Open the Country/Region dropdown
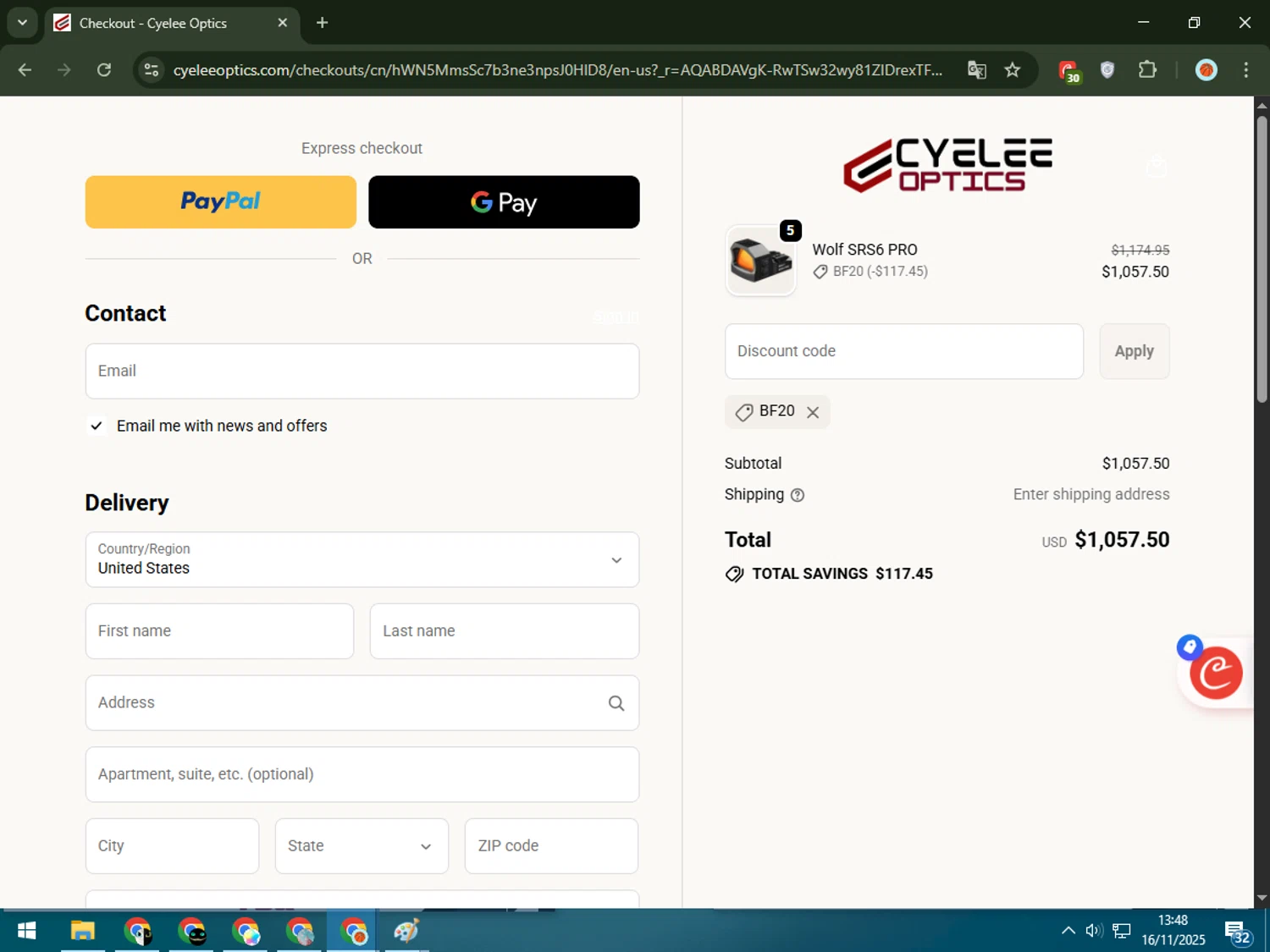 362,559
